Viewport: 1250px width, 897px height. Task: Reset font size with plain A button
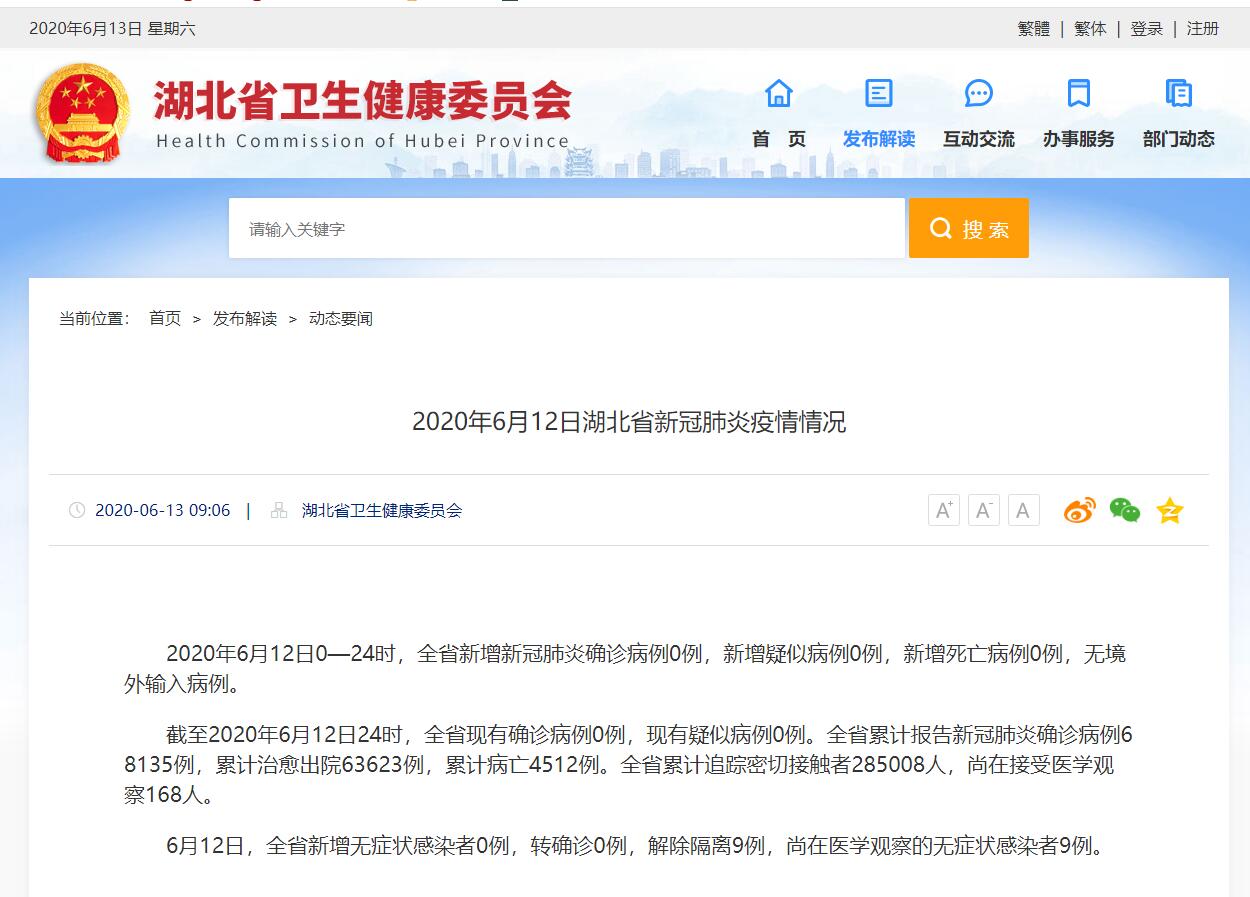pyautogui.click(x=1023, y=511)
